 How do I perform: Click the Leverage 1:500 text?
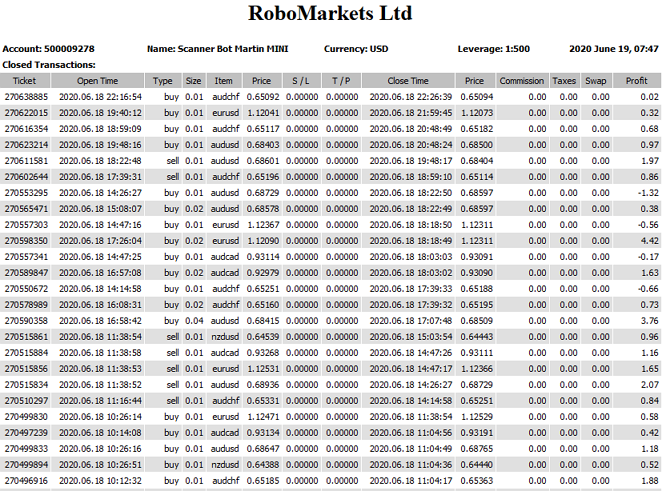[492, 49]
